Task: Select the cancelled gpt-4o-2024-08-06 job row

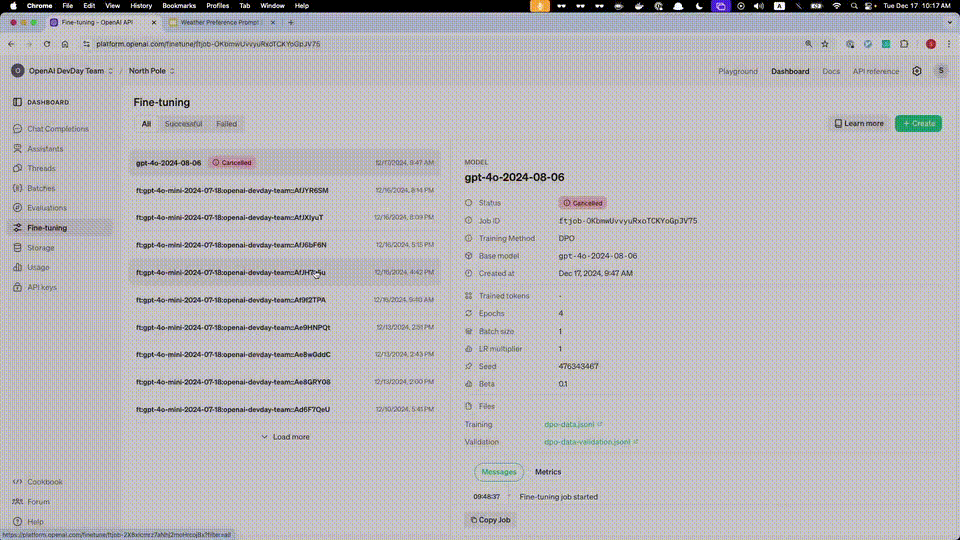Action: coord(284,162)
